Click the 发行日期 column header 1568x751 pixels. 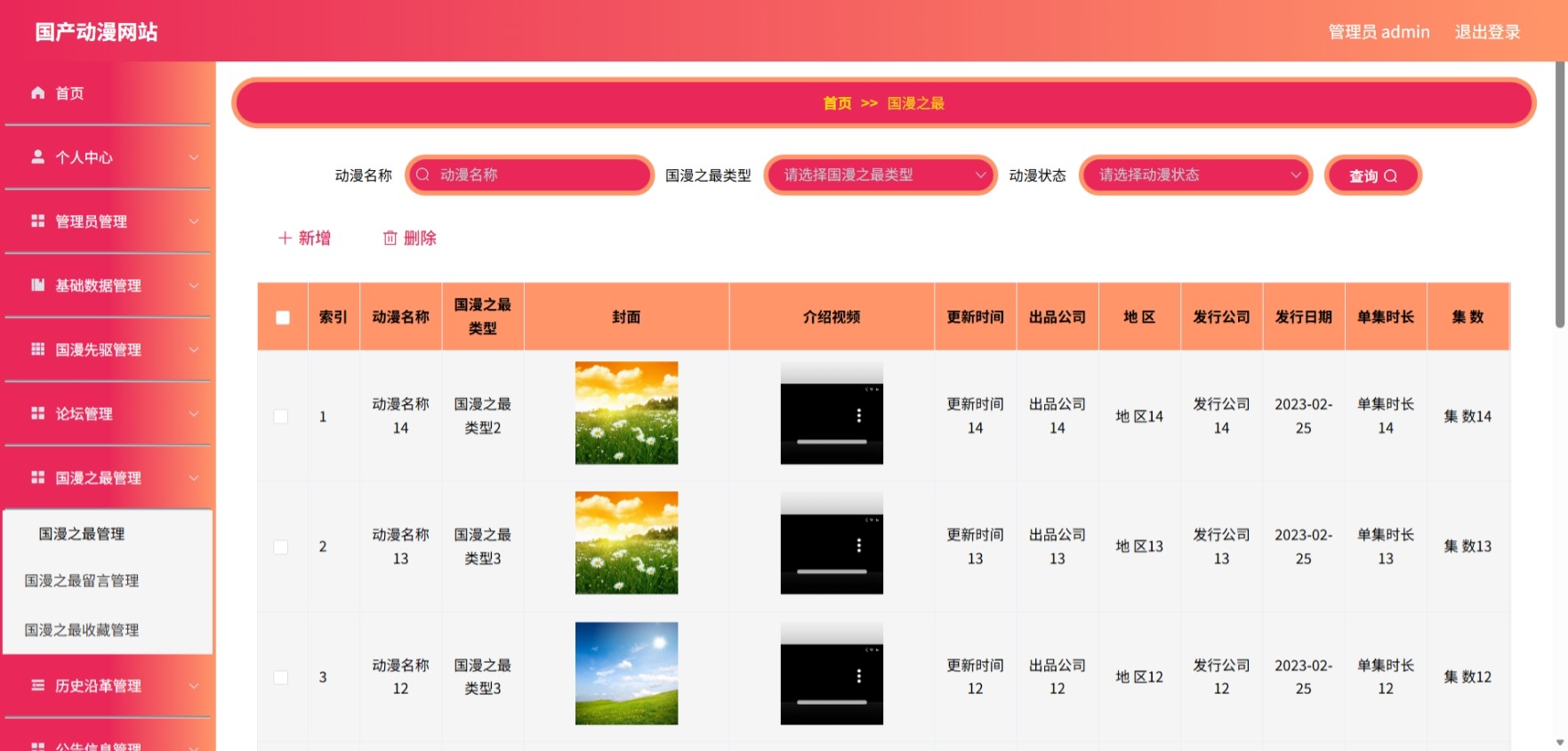(x=1303, y=317)
